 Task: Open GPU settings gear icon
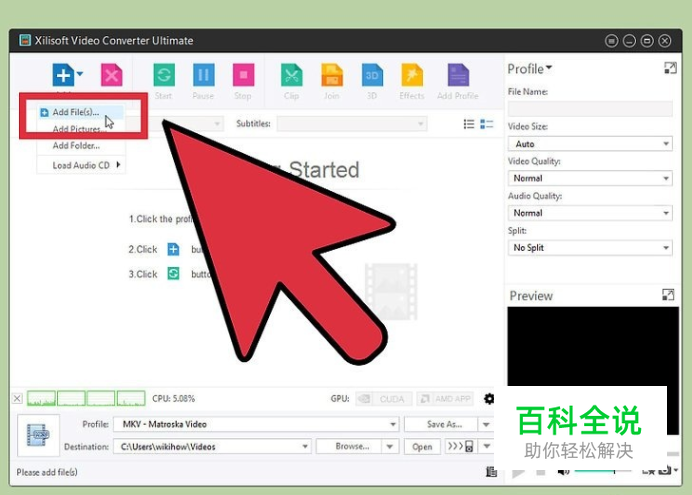tap(489, 399)
